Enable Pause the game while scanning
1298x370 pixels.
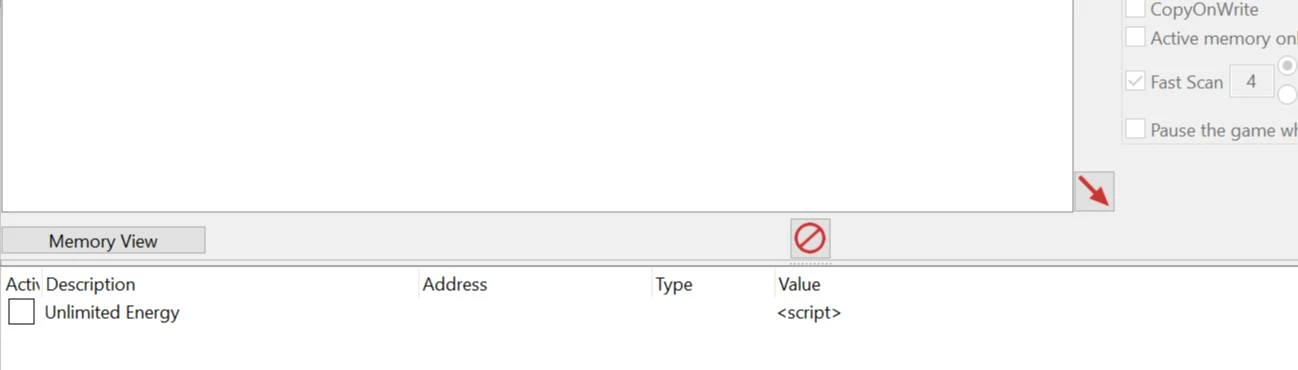pos(1135,129)
